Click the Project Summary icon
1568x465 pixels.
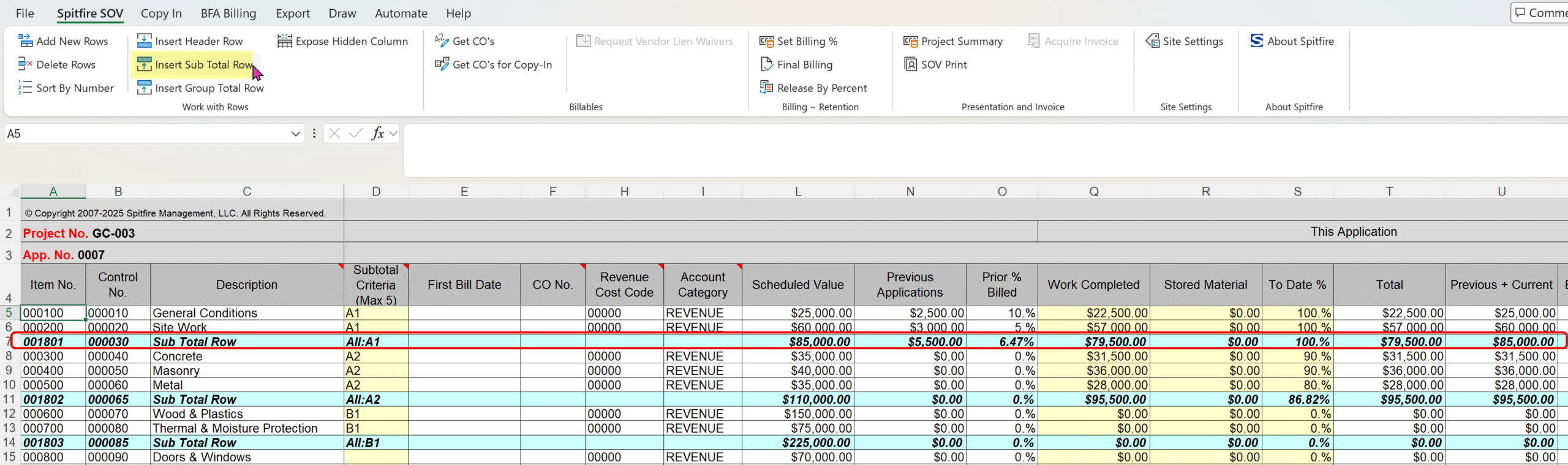pyautogui.click(x=911, y=41)
